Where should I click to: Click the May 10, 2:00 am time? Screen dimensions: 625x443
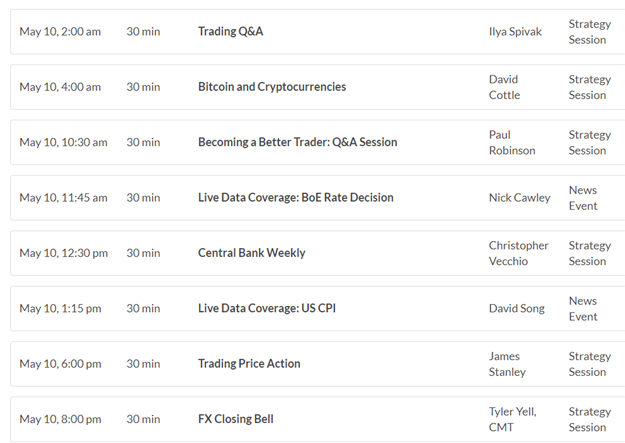point(60,32)
